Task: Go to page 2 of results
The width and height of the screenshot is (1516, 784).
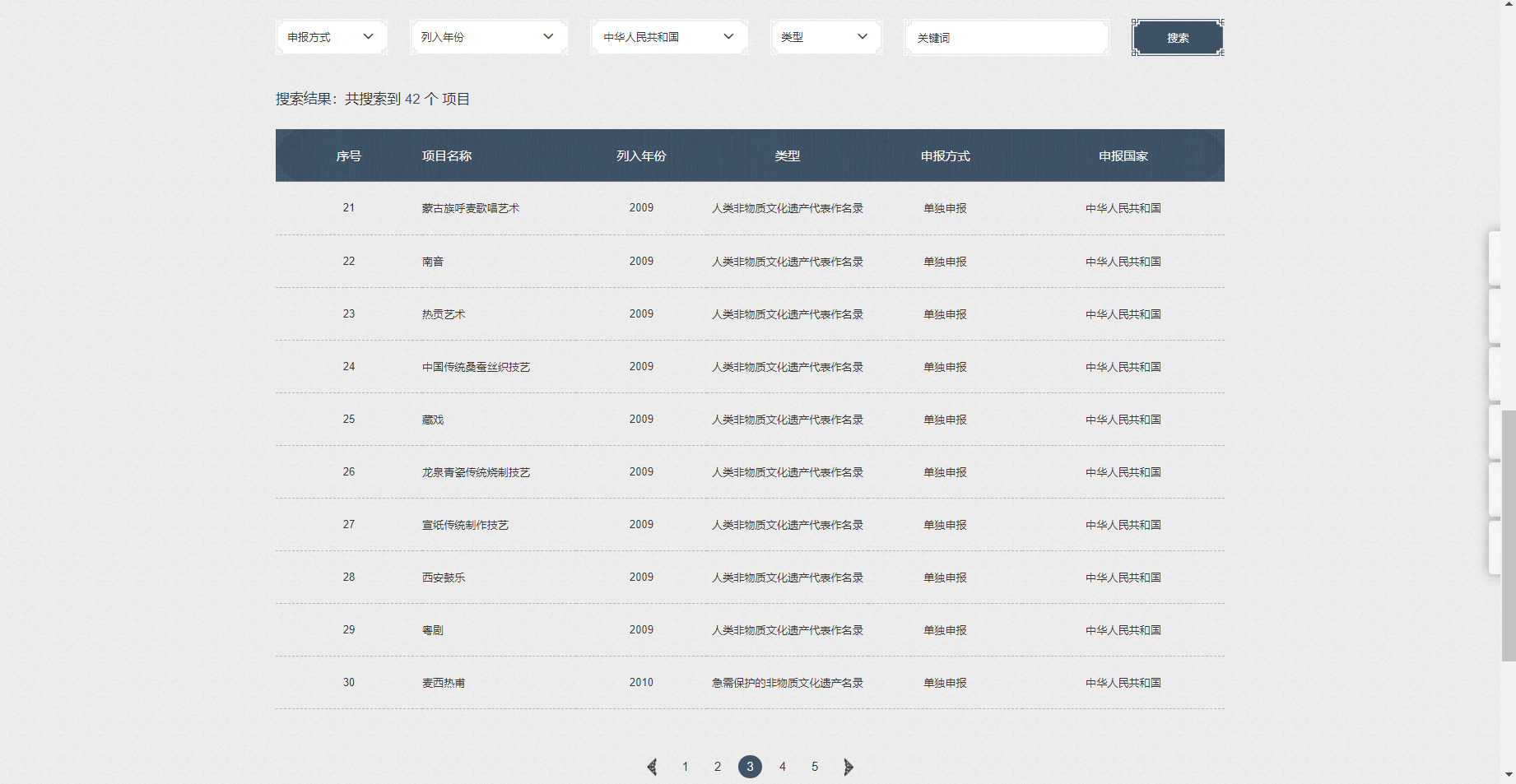Action: tap(718, 767)
